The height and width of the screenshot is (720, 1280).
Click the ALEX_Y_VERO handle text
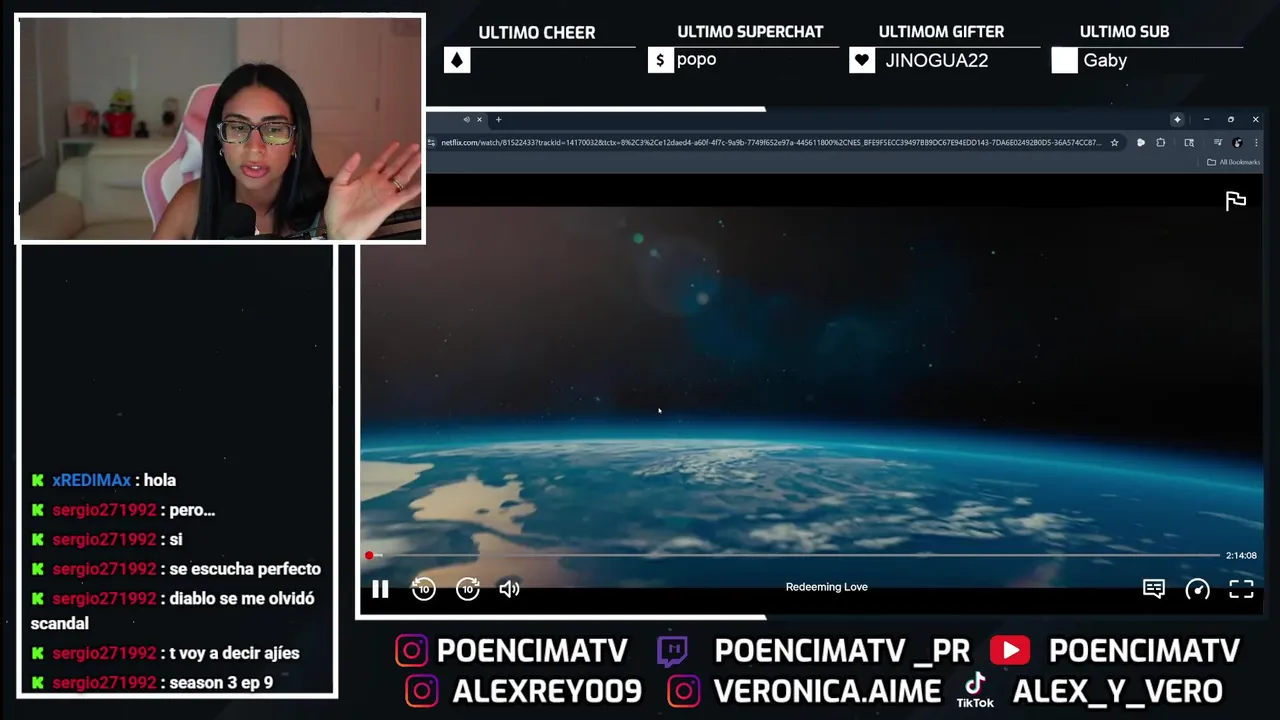coord(1118,691)
